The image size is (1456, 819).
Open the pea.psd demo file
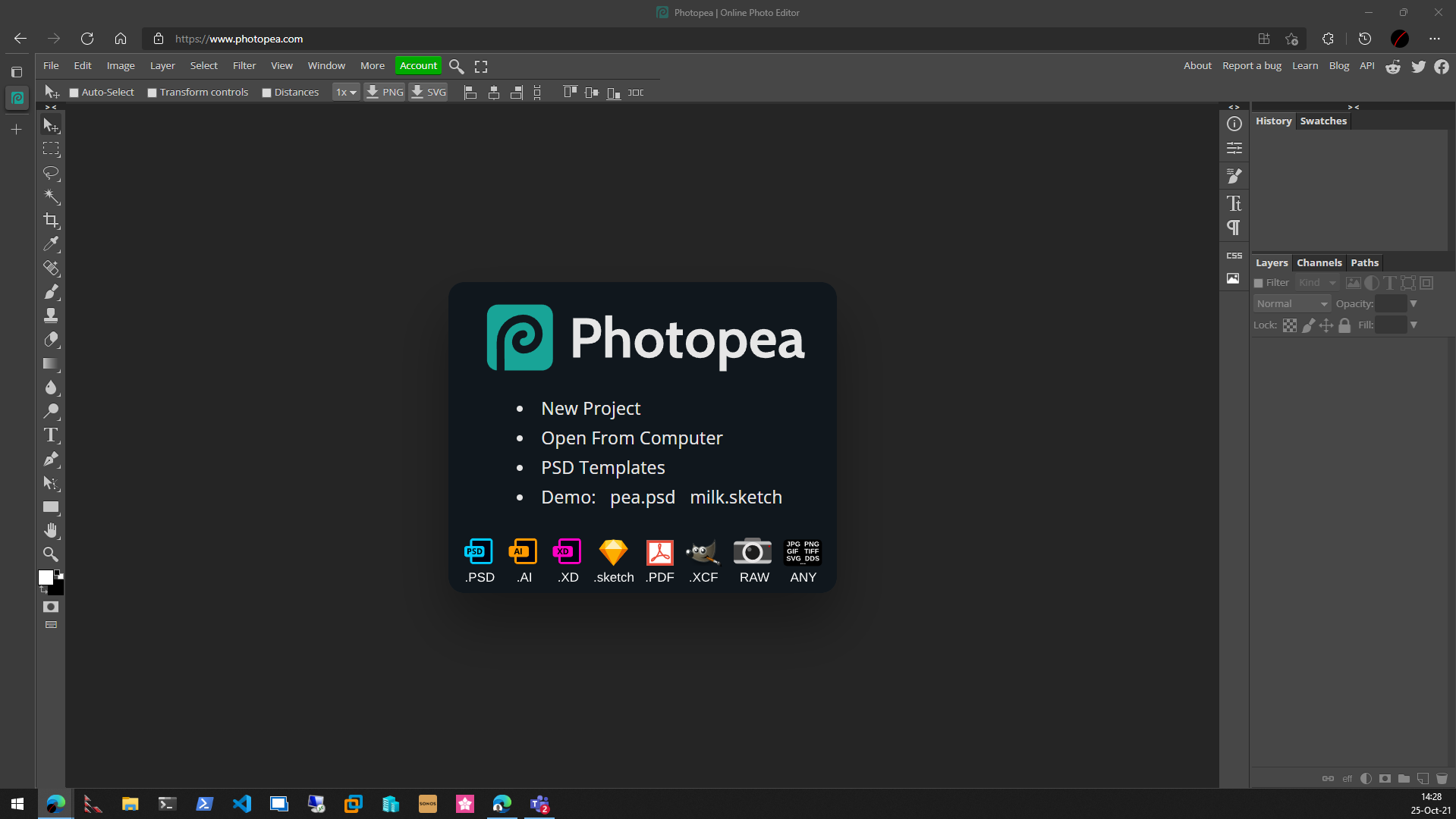[642, 497]
